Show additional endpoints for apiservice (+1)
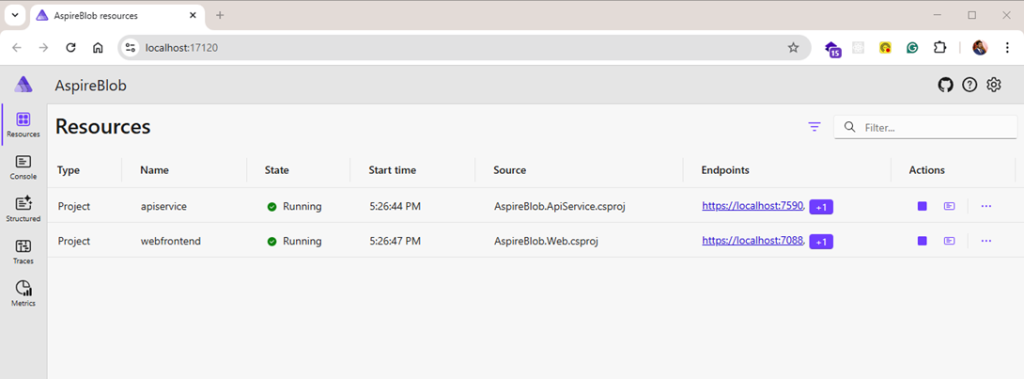 tap(822, 207)
